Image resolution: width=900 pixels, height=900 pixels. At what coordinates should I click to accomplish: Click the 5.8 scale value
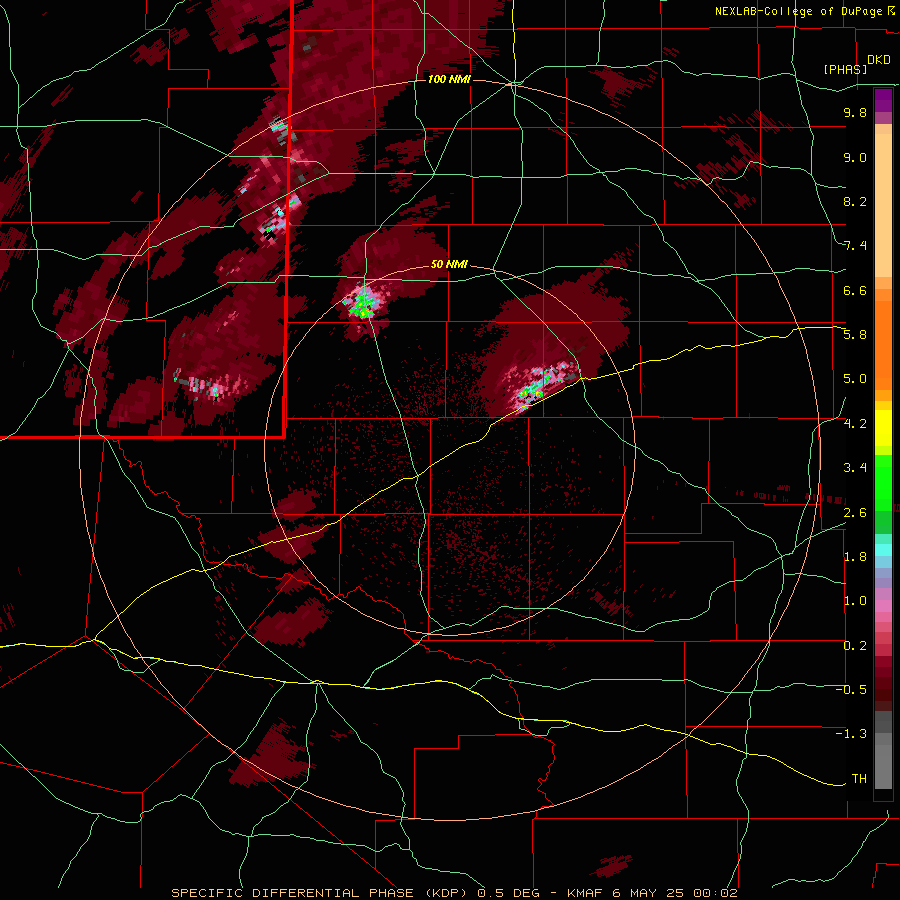pos(855,335)
